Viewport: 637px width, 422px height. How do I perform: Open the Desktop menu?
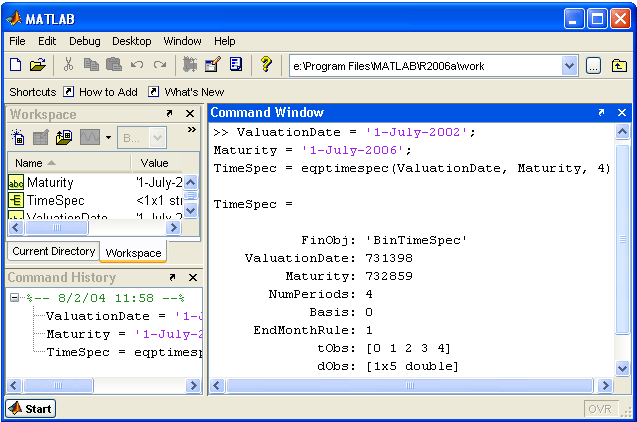point(132,41)
